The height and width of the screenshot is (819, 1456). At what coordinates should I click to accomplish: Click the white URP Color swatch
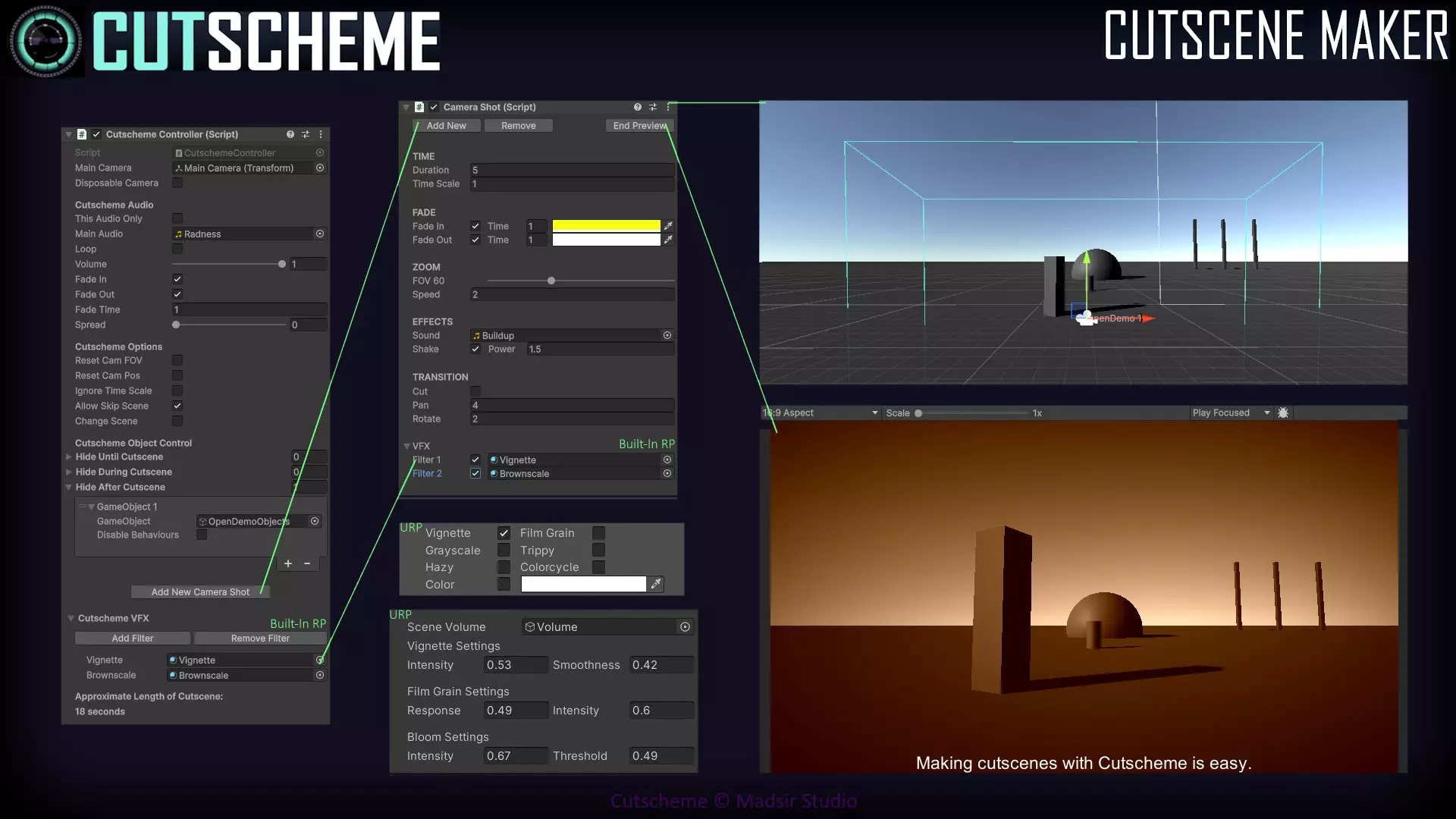(584, 584)
